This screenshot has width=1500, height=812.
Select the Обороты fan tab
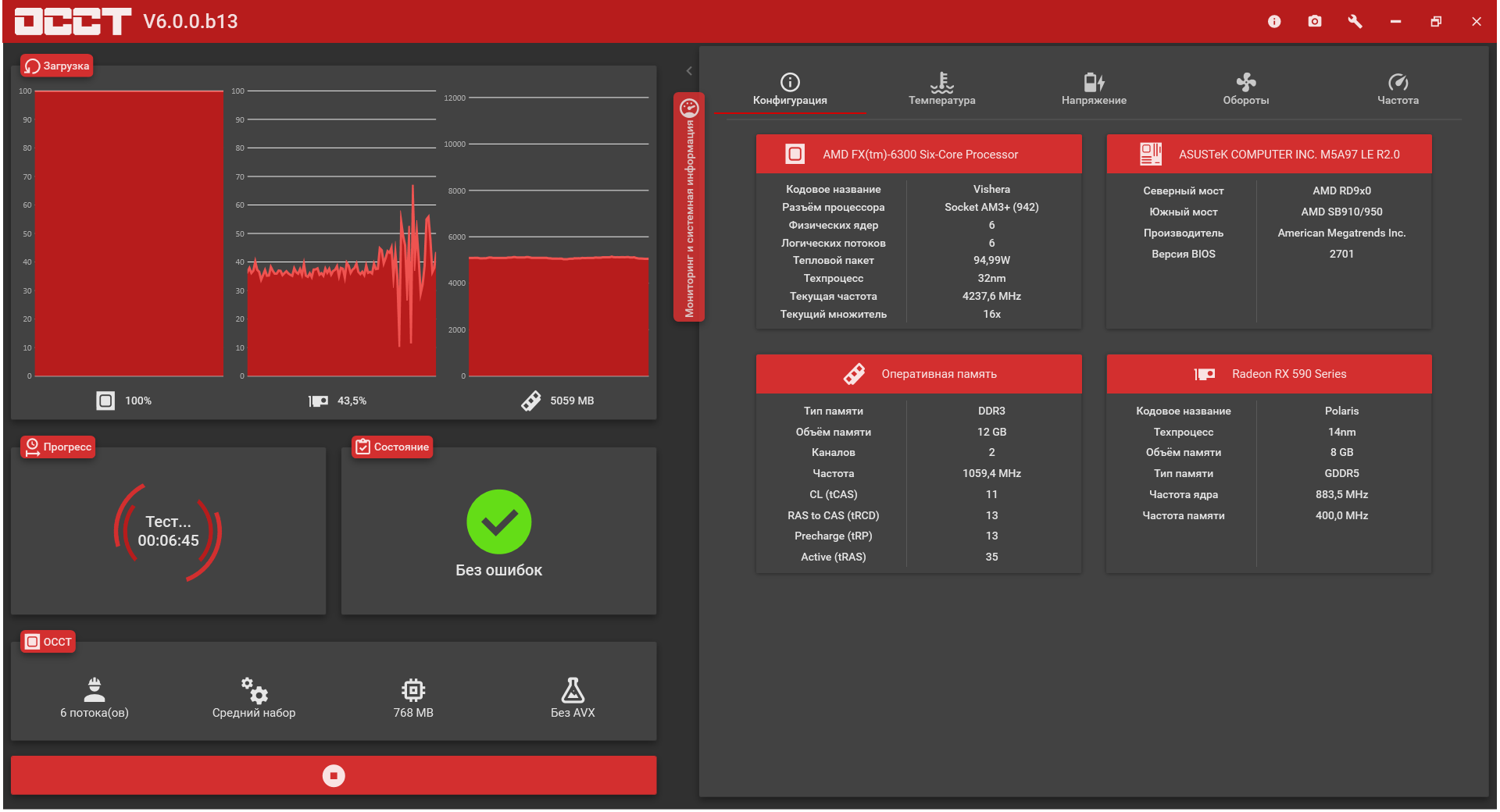click(1246, 89)
